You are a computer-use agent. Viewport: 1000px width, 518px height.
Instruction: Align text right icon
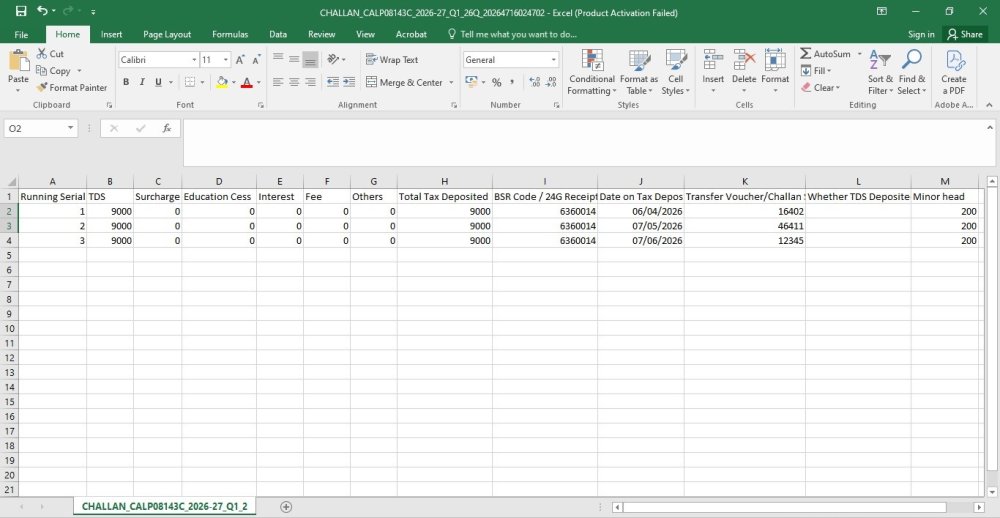pyautogui.click(x=311, y=82)
